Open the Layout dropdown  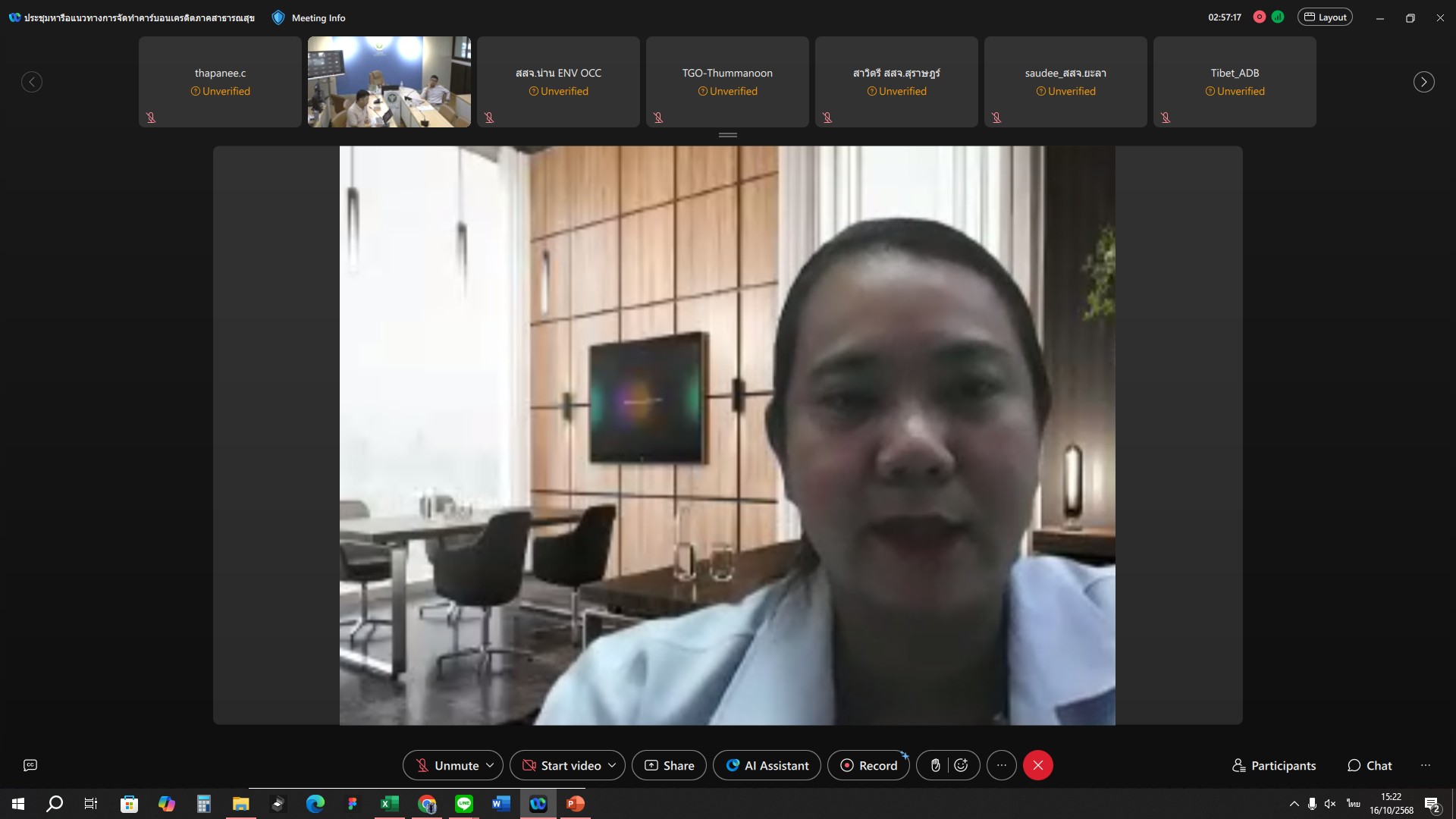point(1325,17)
